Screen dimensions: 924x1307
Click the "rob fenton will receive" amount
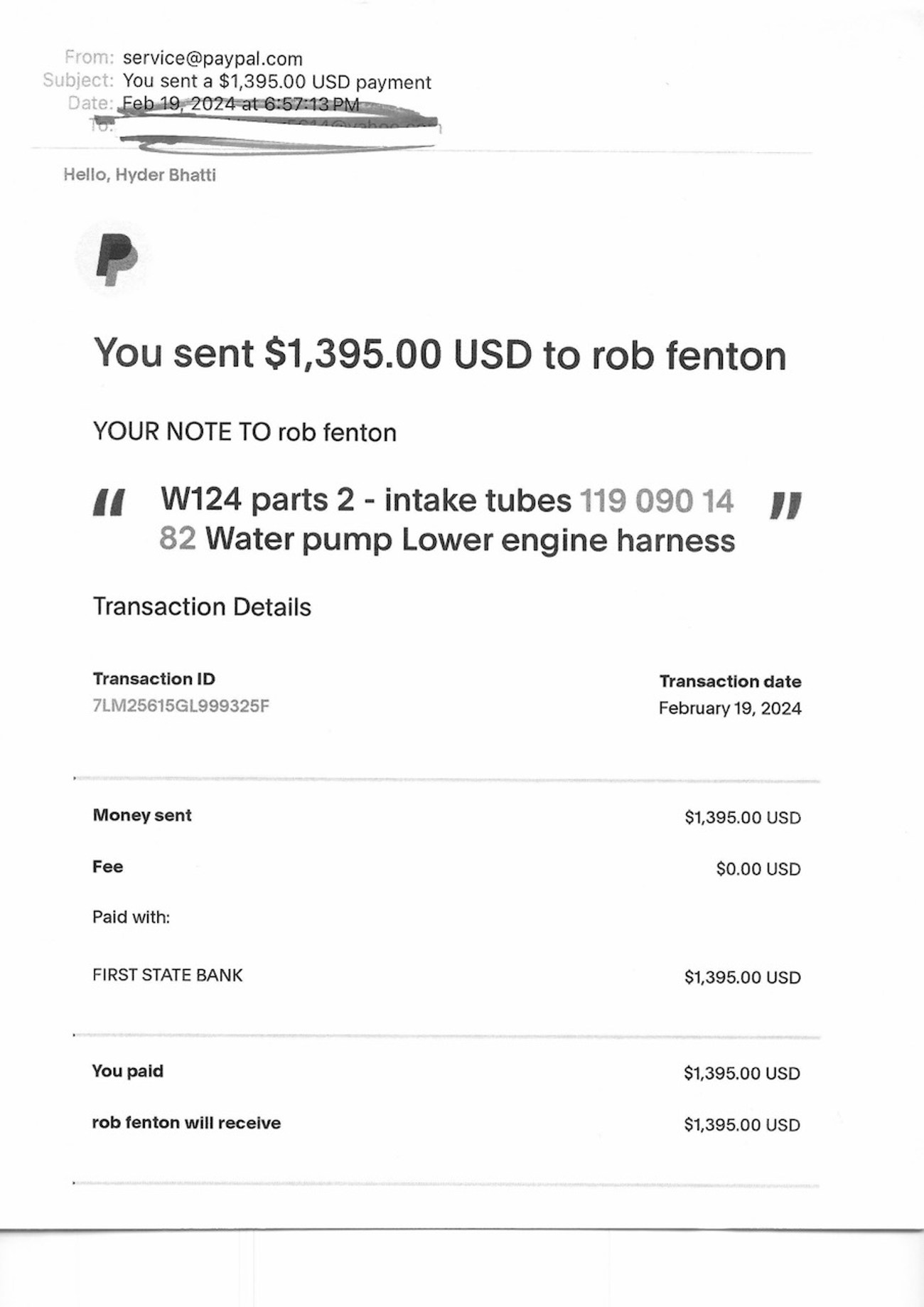[x=741, y=1124]
